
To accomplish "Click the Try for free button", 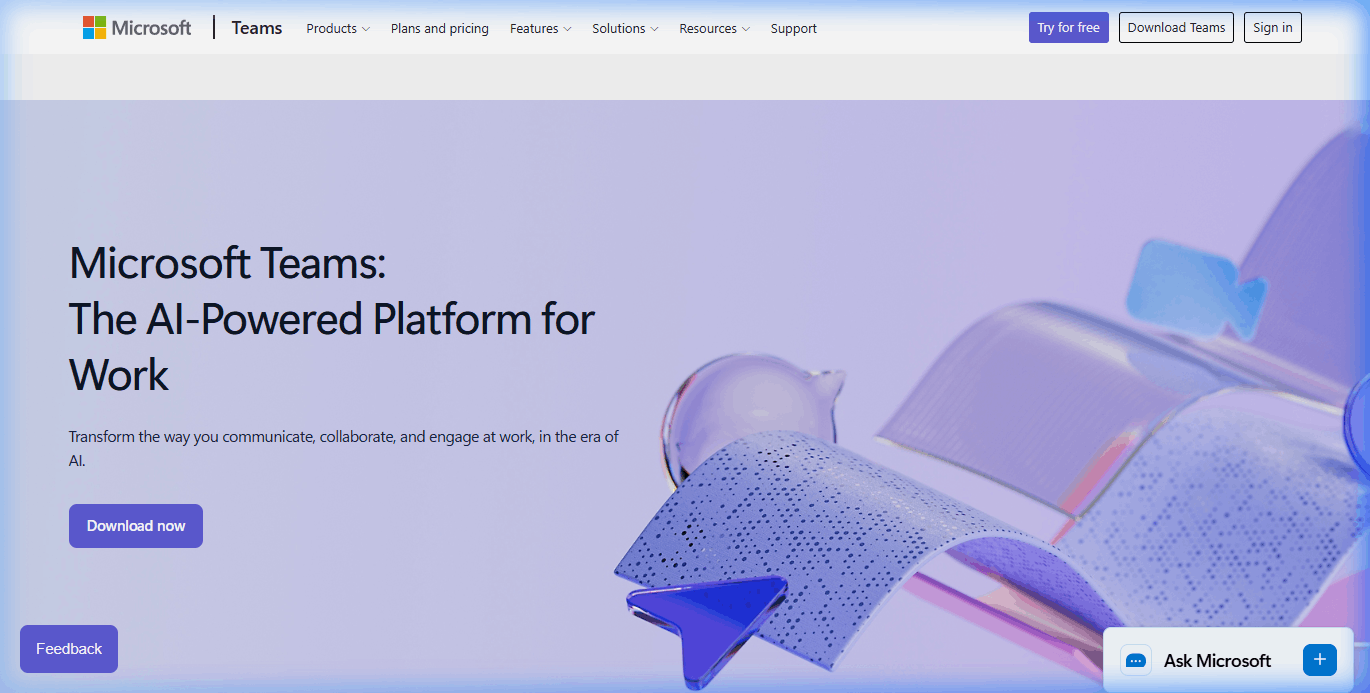I will (1069, 28).
